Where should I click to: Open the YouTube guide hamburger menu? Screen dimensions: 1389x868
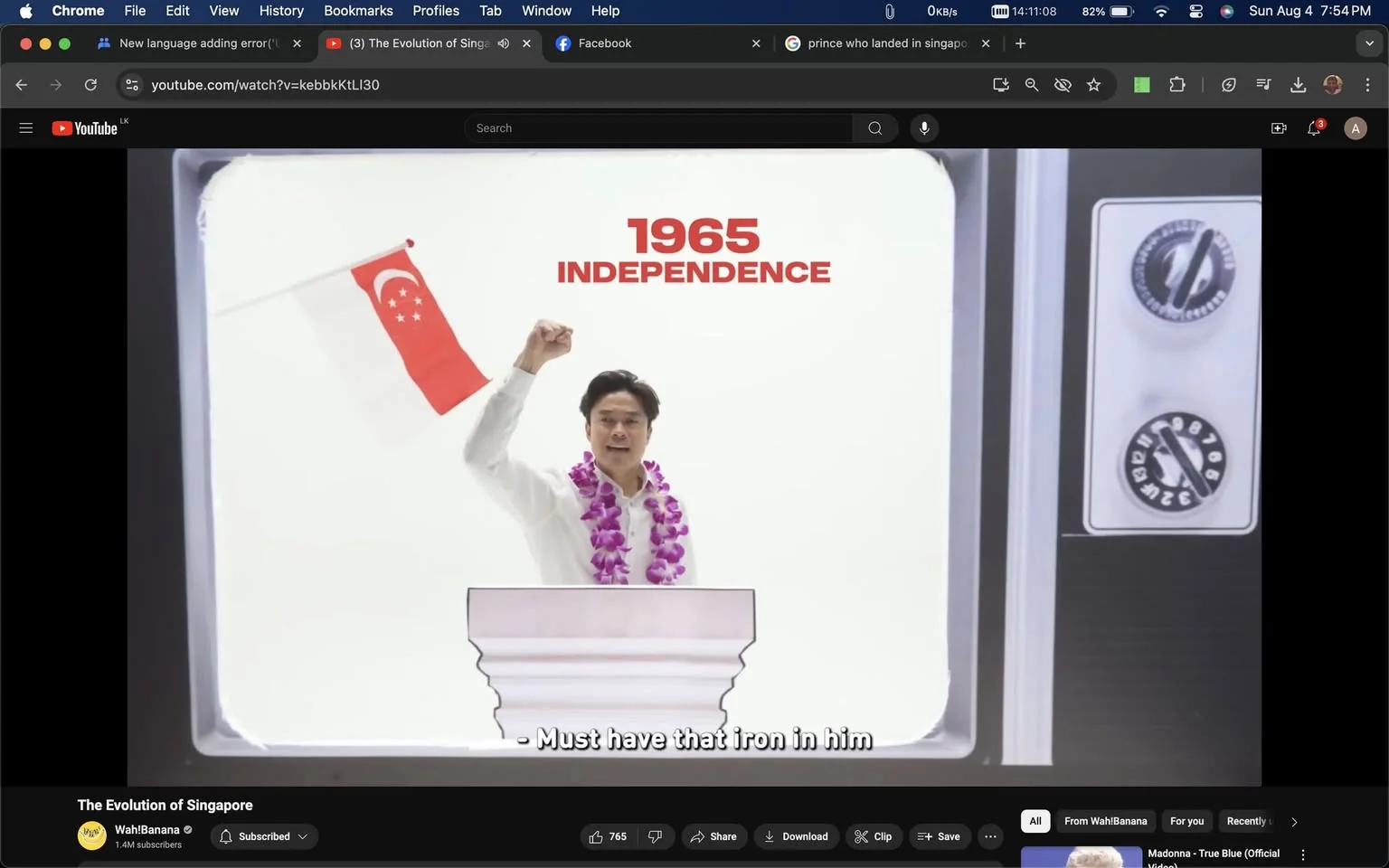(x=26, y=128)
